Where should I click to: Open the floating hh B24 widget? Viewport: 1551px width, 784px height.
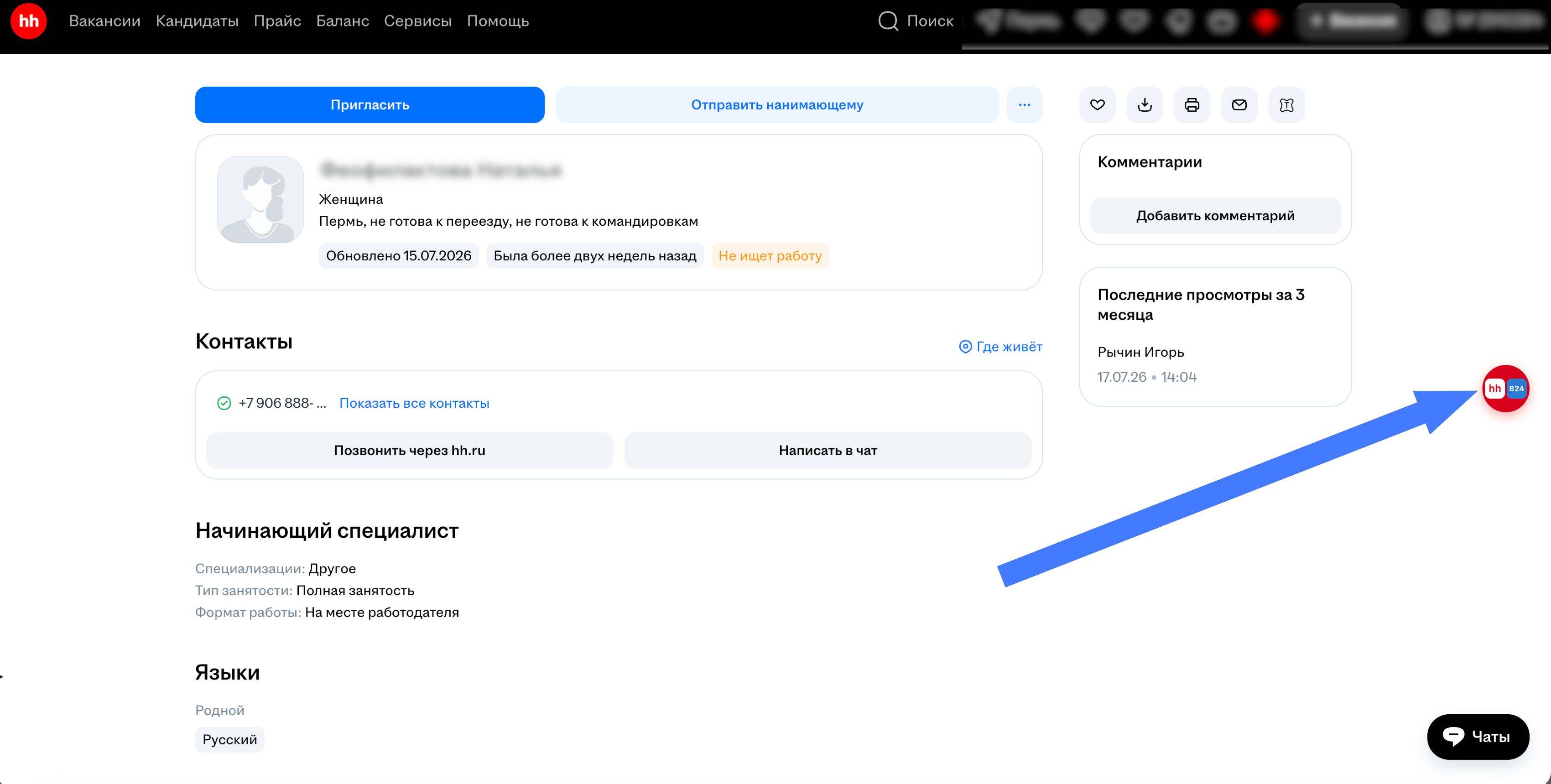point(1505,389)
